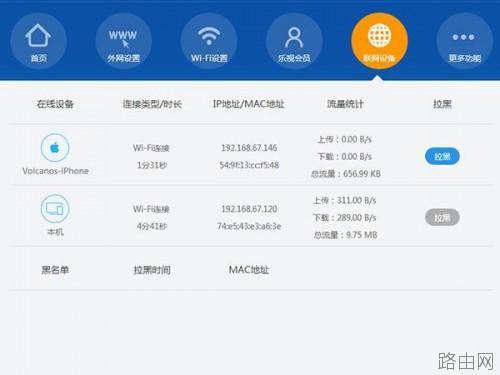Screen dimensions: 500x375
Task: Click the 在线设备 column header
Action: coord(55,104)
